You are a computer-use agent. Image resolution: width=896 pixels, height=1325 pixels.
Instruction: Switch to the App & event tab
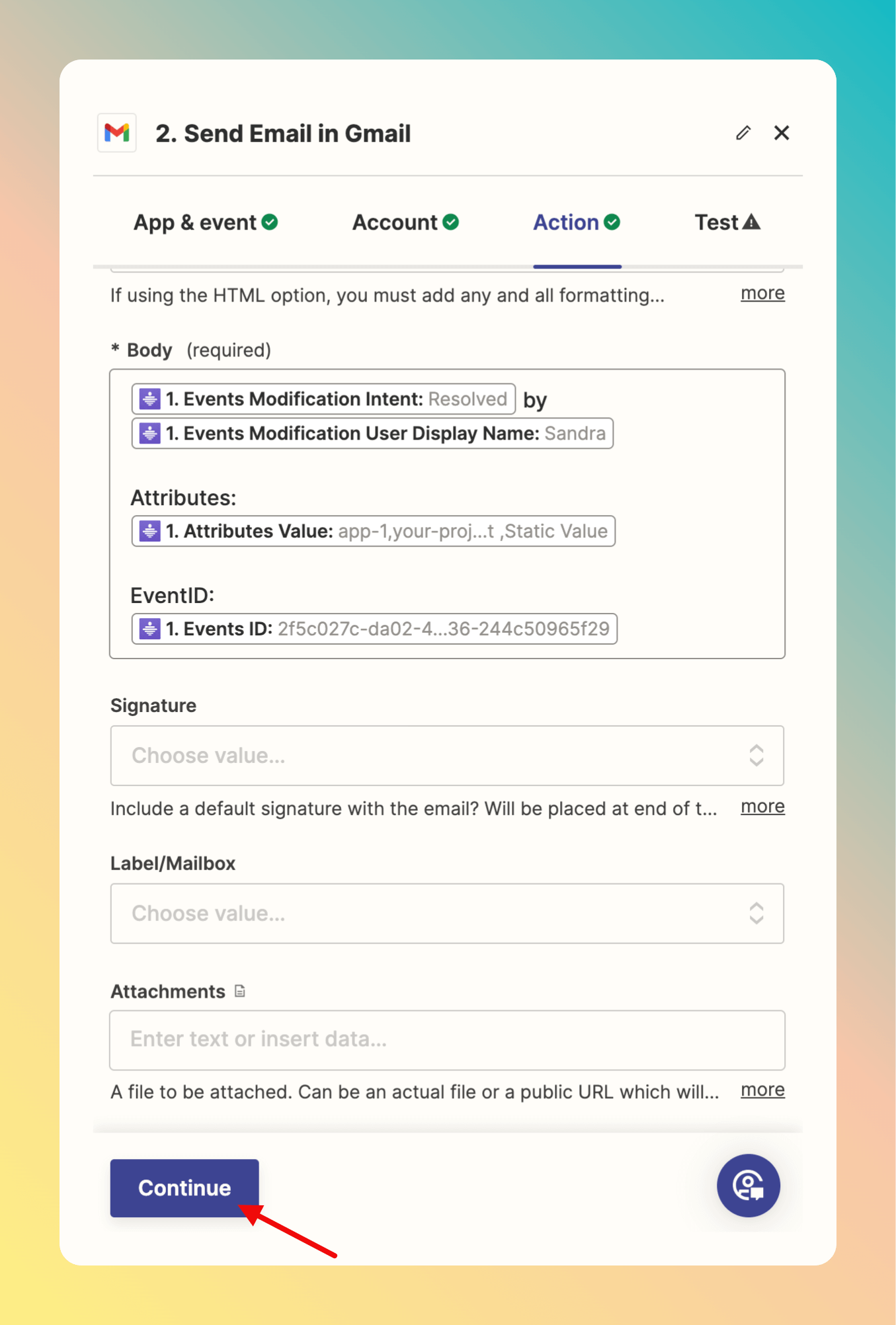coord(206,222)
